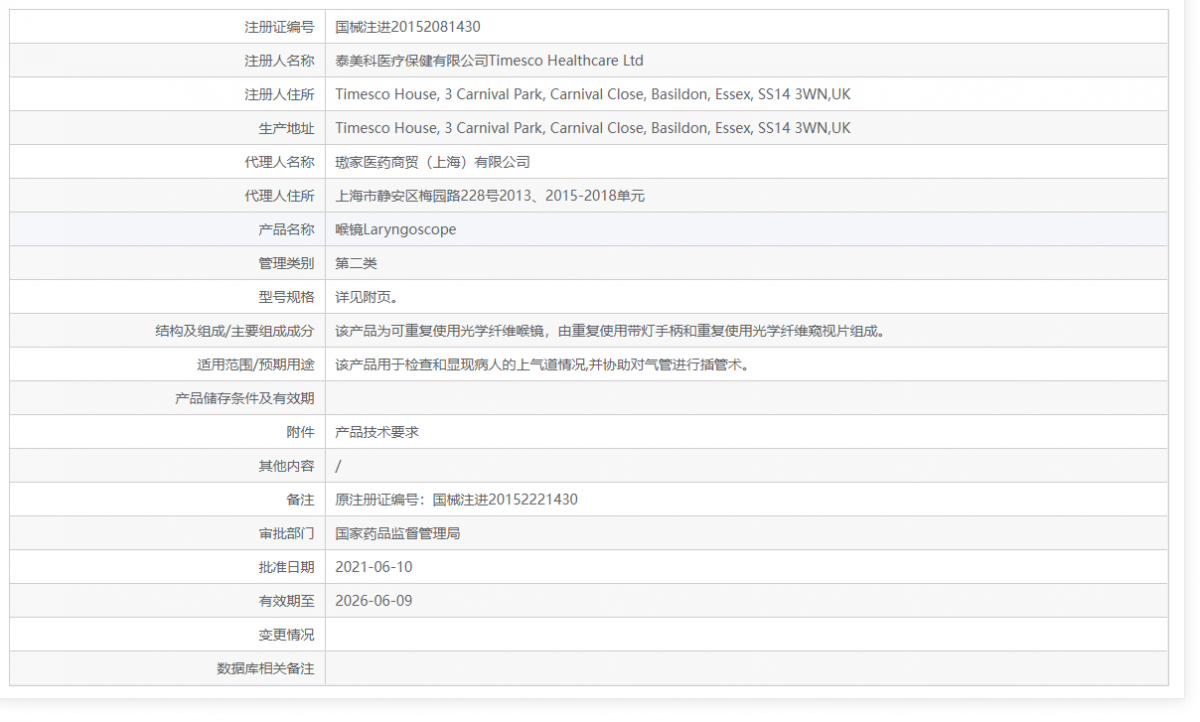This screenshot has height=722, width=1200.
Task: Click product name 喉镜Laryngoscope
Action: coord(396,229)
